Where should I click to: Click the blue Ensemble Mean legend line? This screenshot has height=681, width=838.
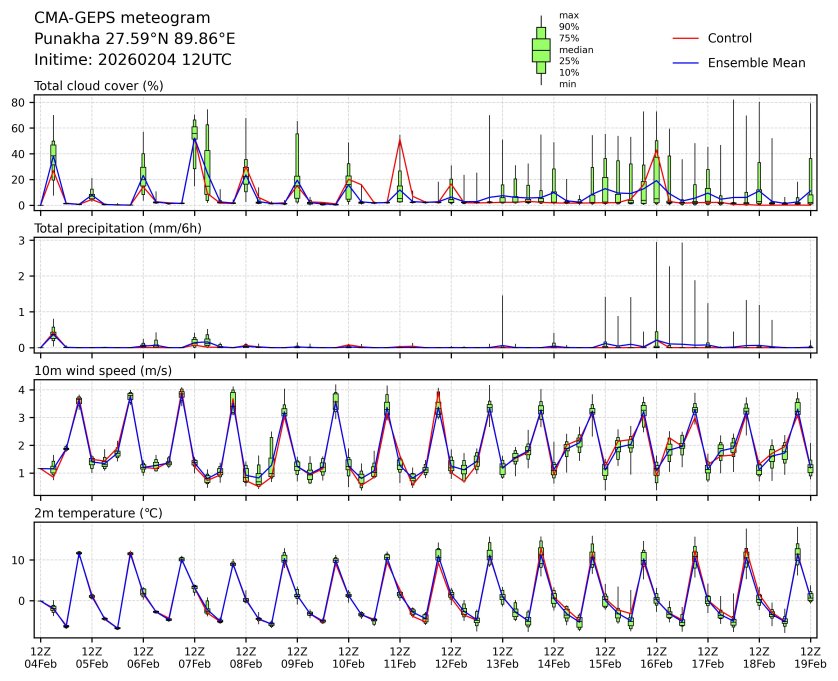pyautogui.click(x=684, y=63)
